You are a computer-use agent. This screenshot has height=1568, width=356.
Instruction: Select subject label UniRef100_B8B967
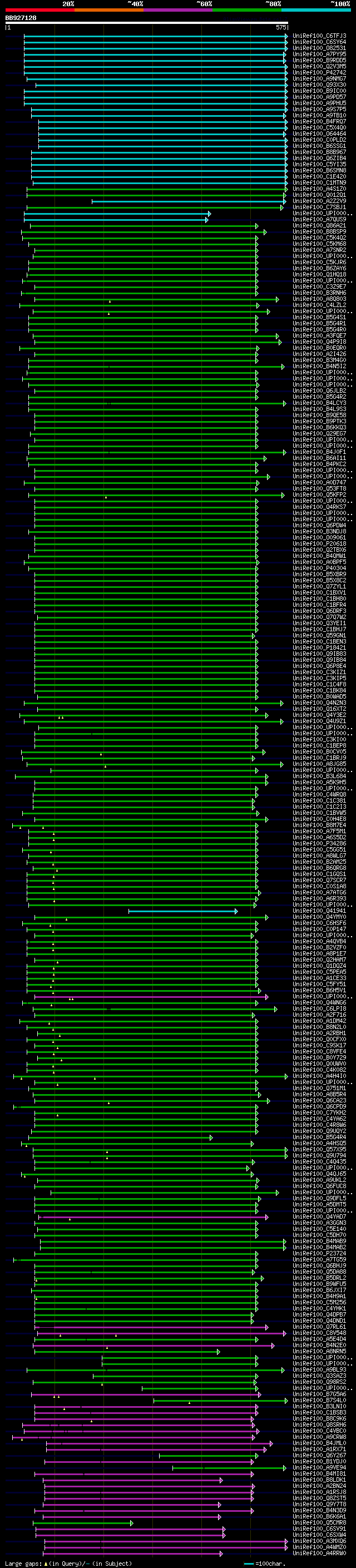(x=319, y=152)
